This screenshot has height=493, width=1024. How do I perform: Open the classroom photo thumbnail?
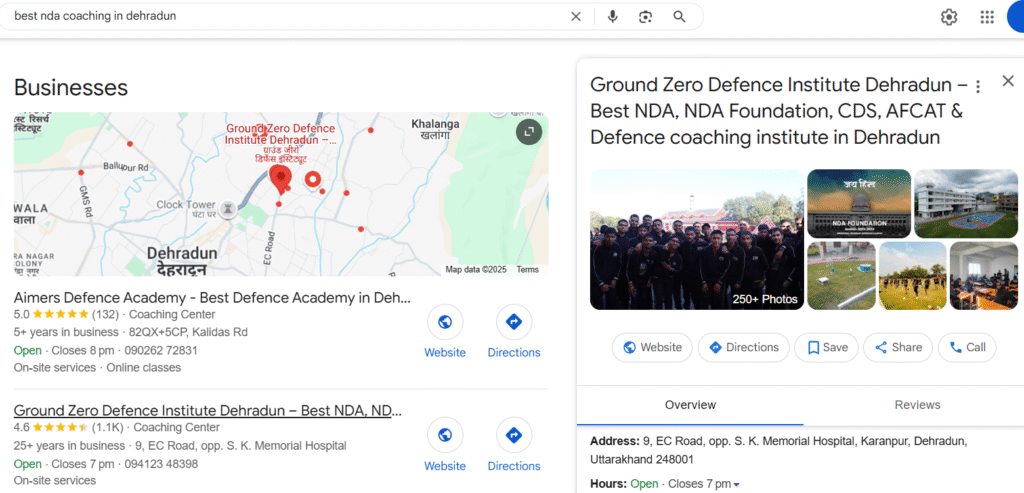pos(984,276)
